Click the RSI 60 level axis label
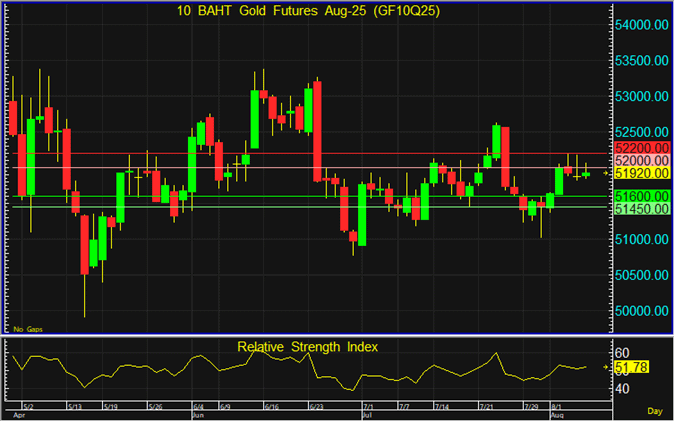675x422 pixels. [x=621, y=353]
